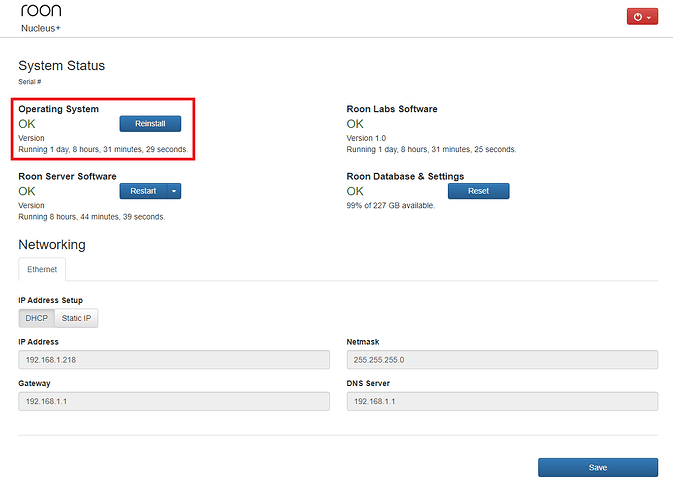The width and height of the screenshot is (673, 500).
Task: Click the roon logo
Action: (41, 10)
